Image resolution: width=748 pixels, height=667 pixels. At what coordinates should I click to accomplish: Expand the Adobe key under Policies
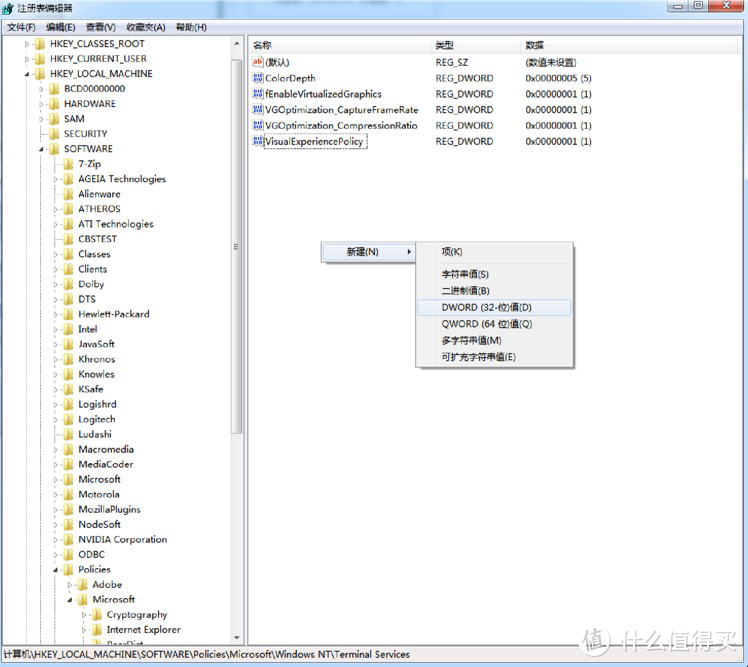coord(70,585)
